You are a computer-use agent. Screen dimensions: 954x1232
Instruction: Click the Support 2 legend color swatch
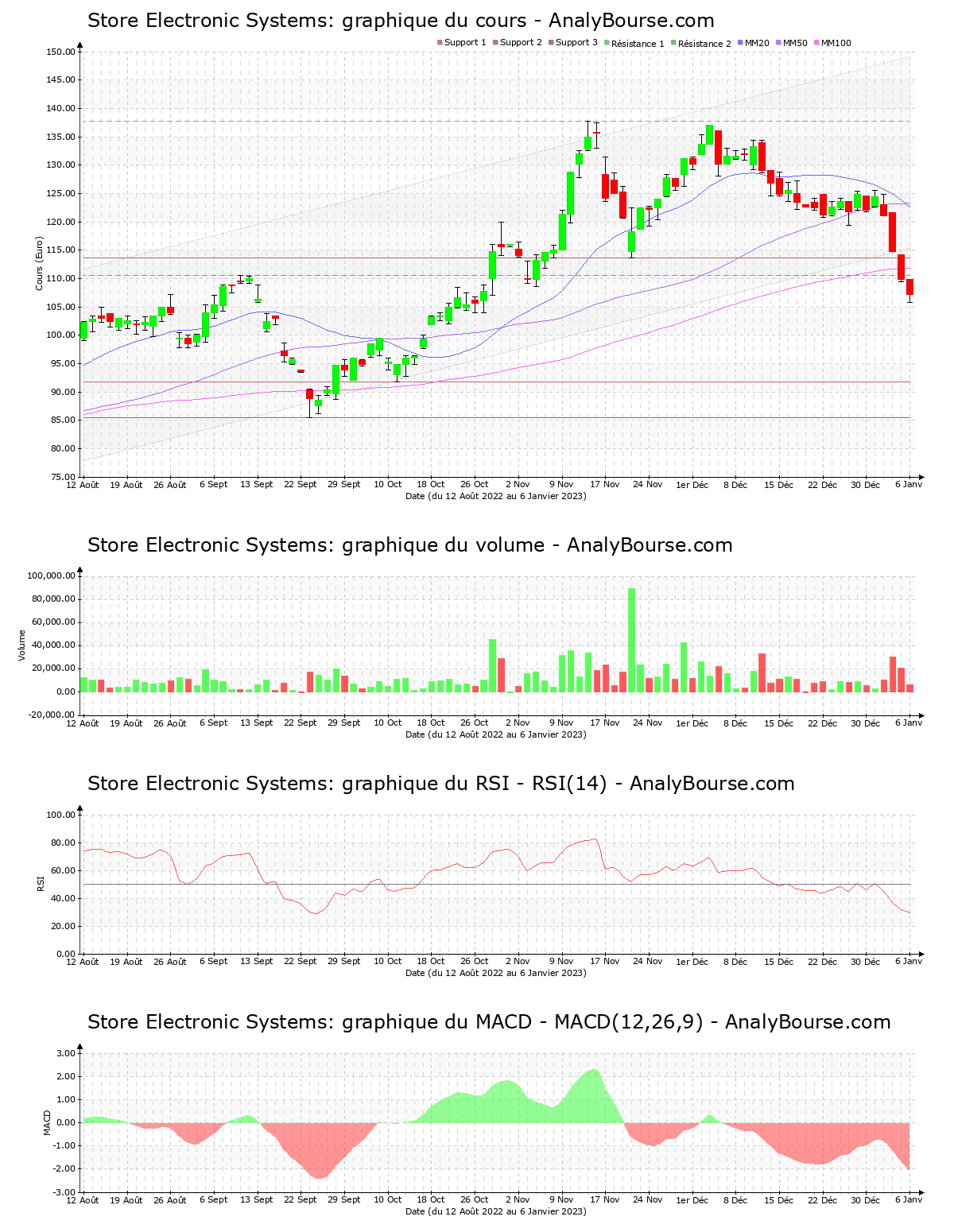coord(495,43)
